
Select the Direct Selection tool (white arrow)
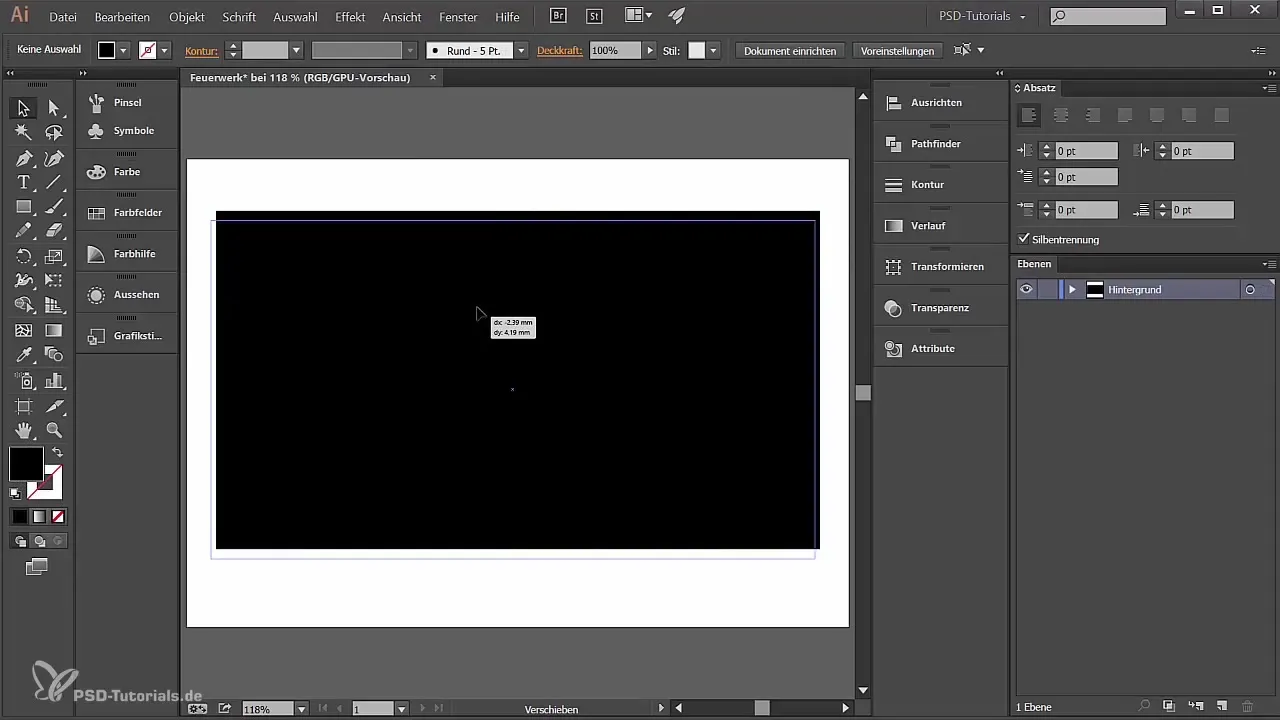(54, 108)
